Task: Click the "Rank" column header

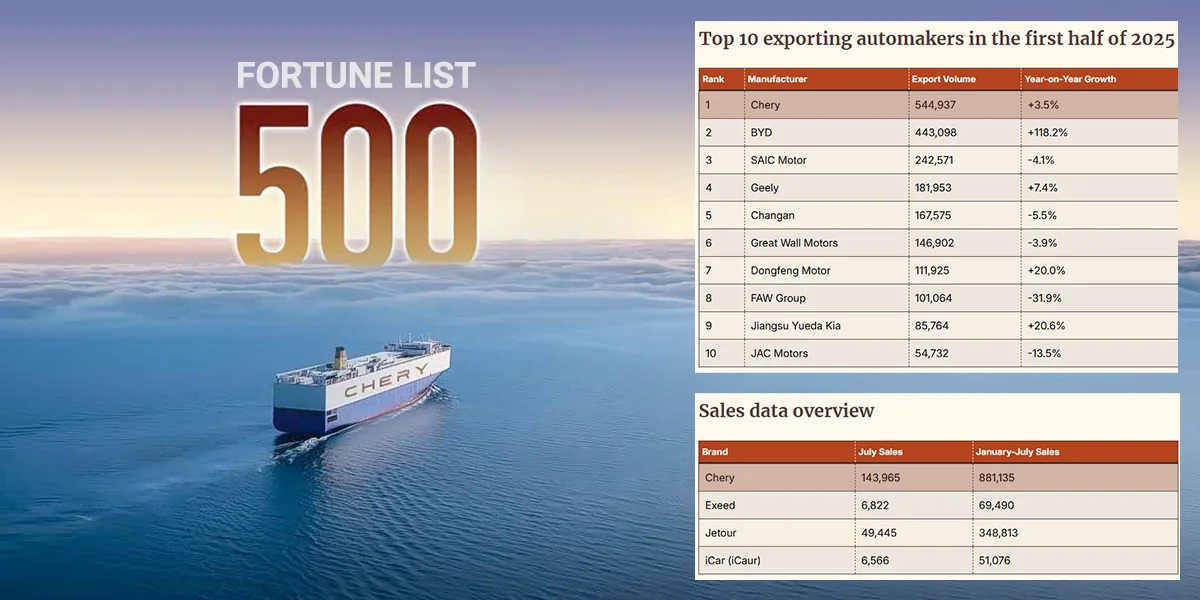Action: 713,79
